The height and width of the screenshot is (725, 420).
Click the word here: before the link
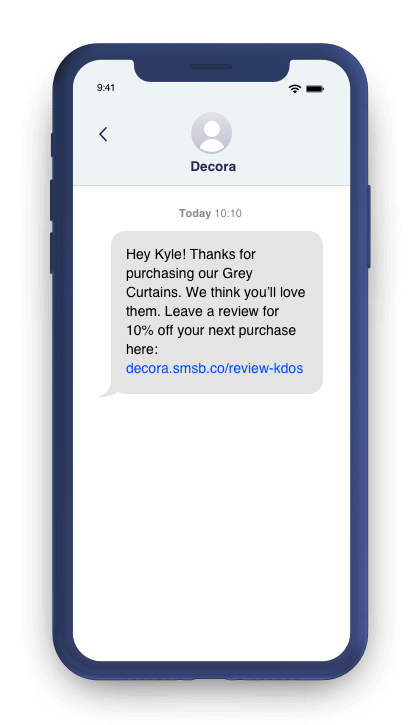click(142, 349)
